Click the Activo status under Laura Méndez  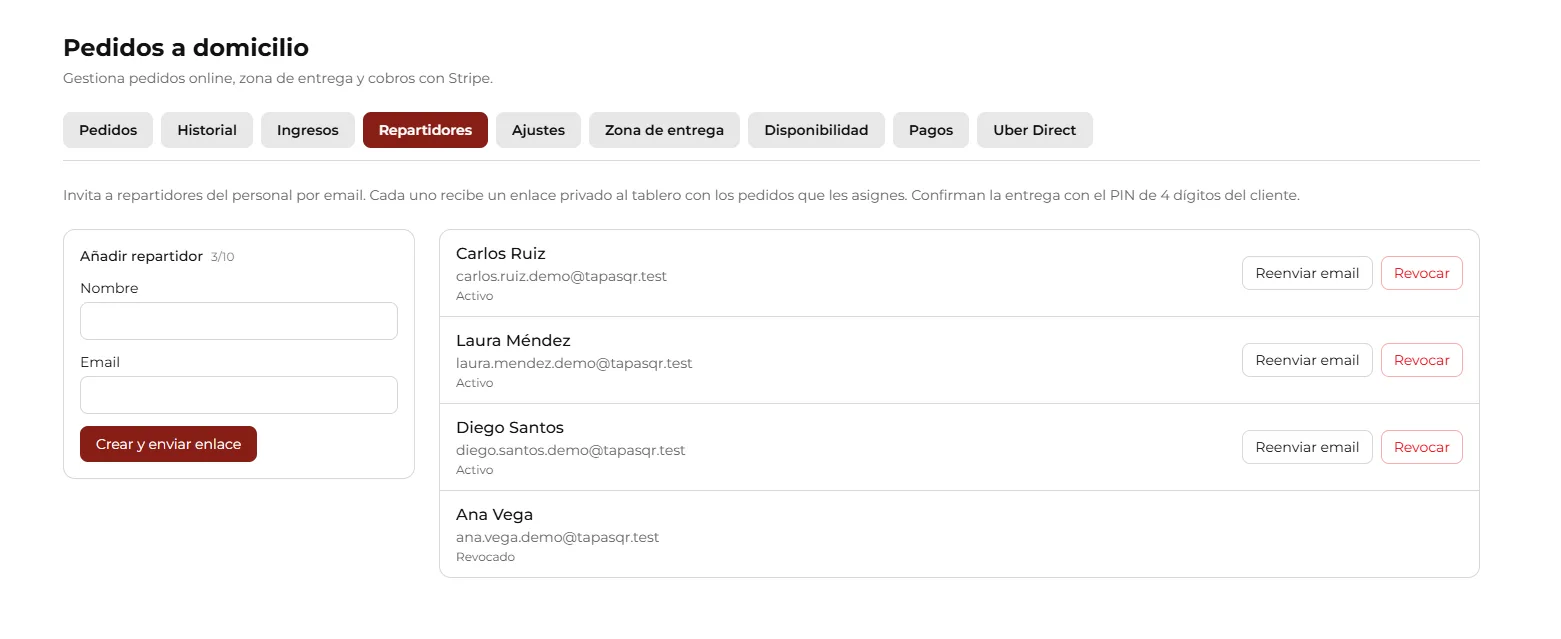click(475, 383)
